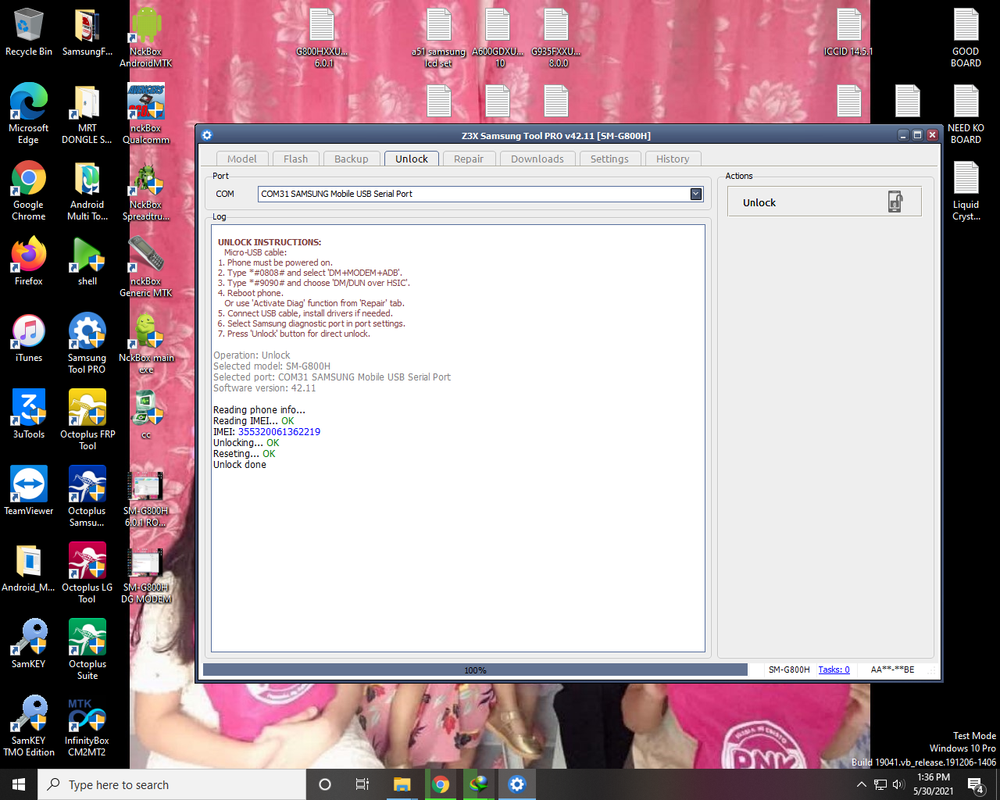Launch the Octoplus Suite shortcut

87,649
